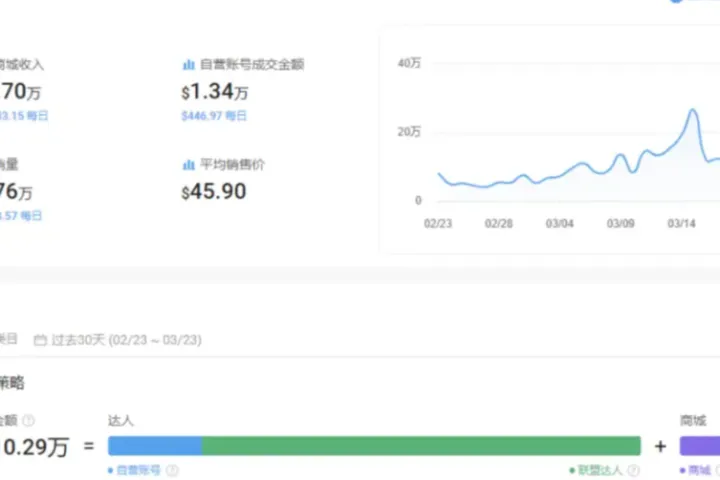The image size is (720, 480).
Task: Click the 0 y-axis label
Action: click(418, 200)
